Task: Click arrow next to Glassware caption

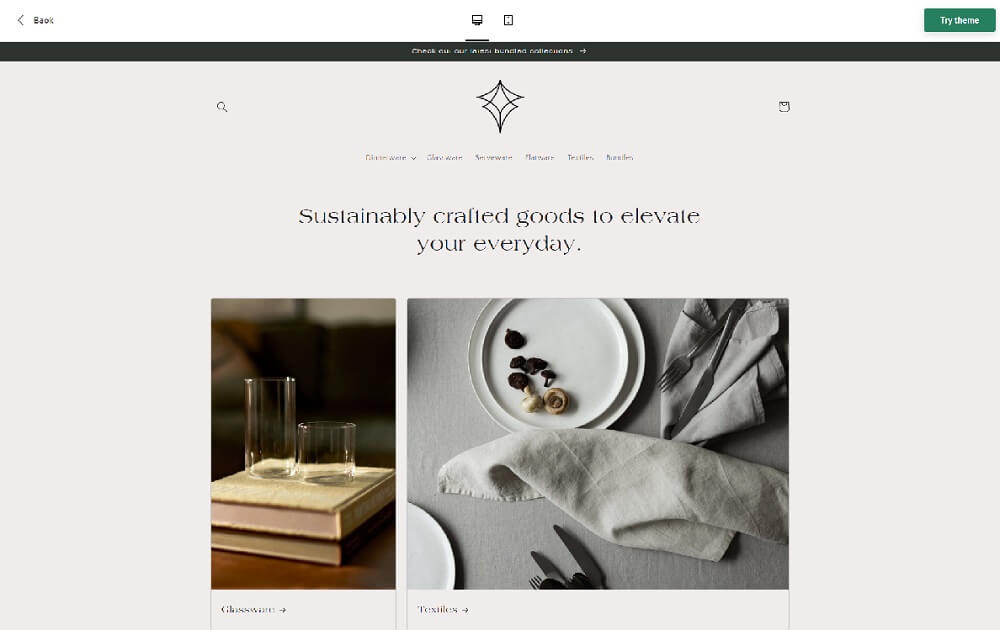Action: tap(283, 610)
